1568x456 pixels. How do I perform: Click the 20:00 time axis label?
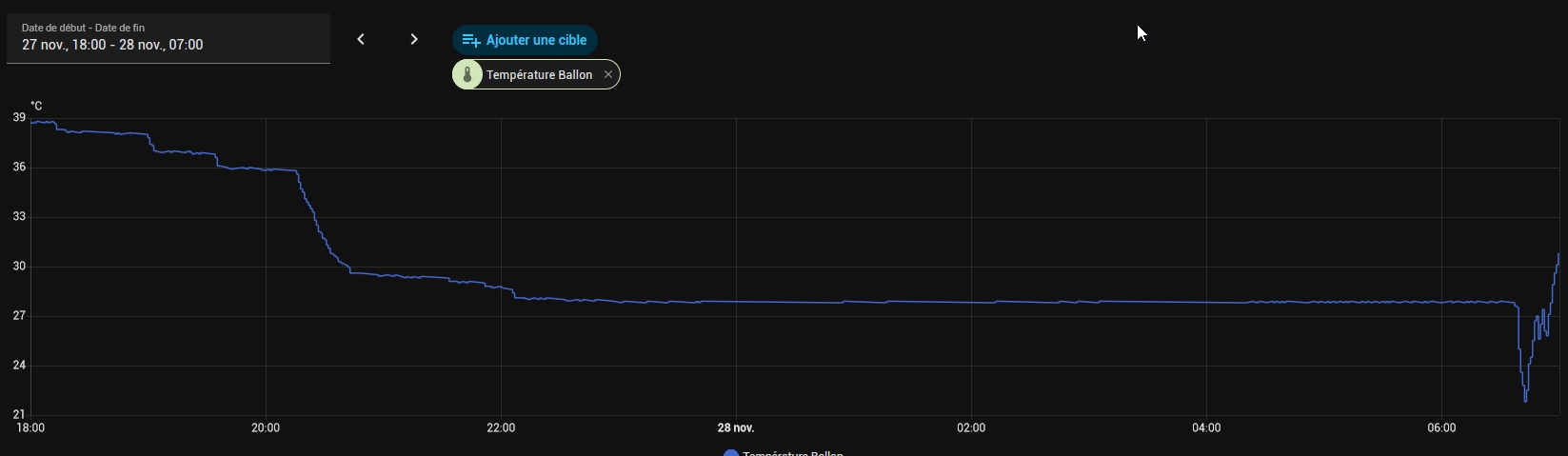pyautogui.click(x=266, y=428)
